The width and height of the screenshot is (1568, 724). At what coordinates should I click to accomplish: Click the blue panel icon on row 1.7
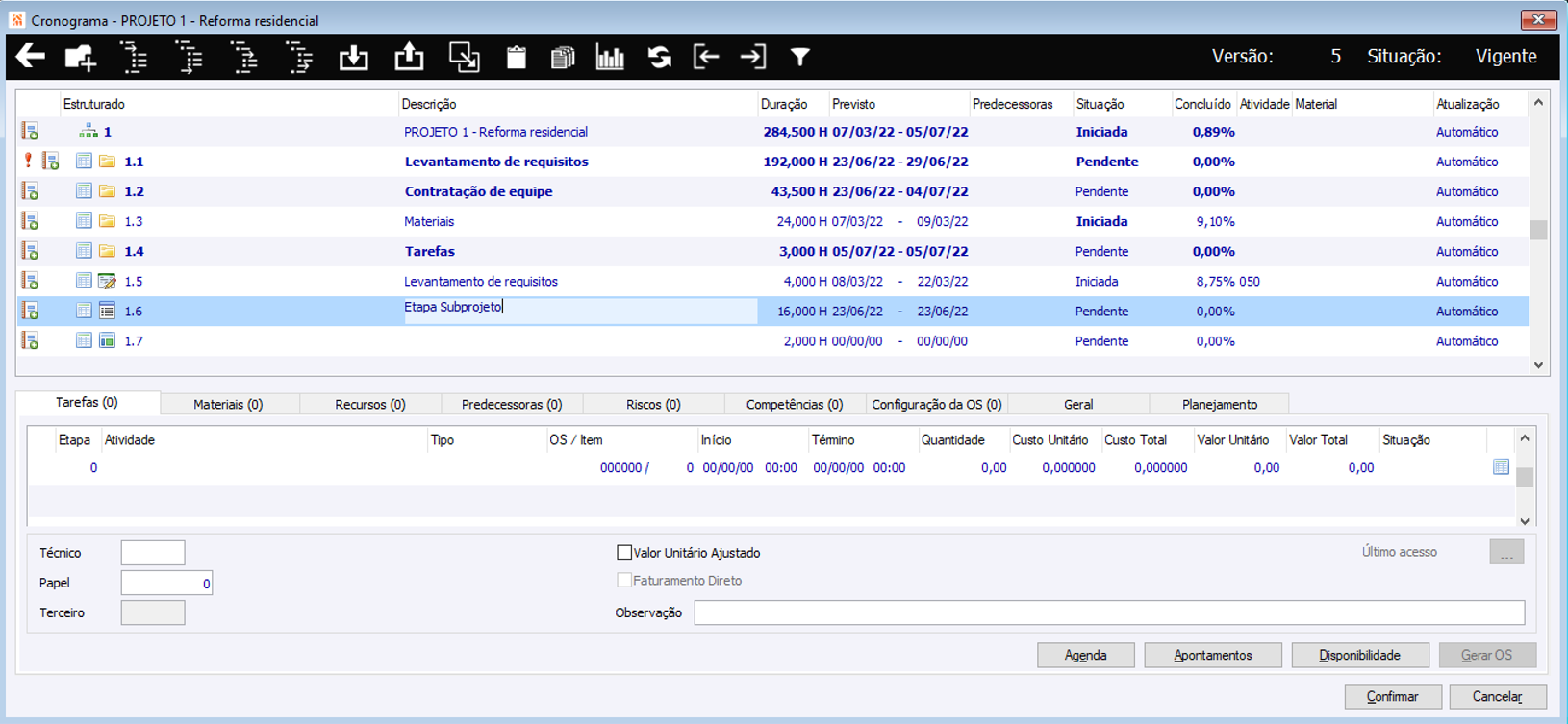point(107,341)
